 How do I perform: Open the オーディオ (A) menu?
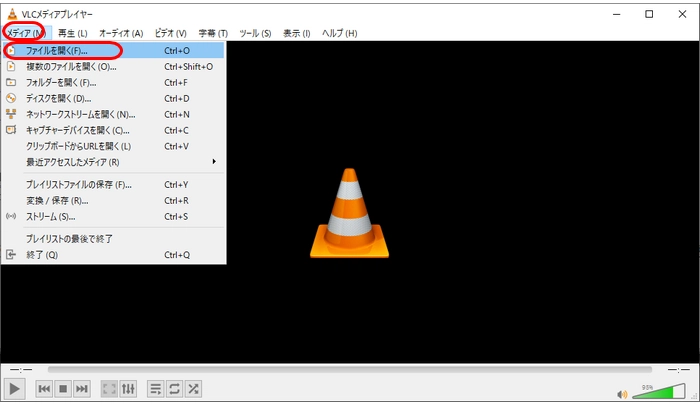[121, 33]
